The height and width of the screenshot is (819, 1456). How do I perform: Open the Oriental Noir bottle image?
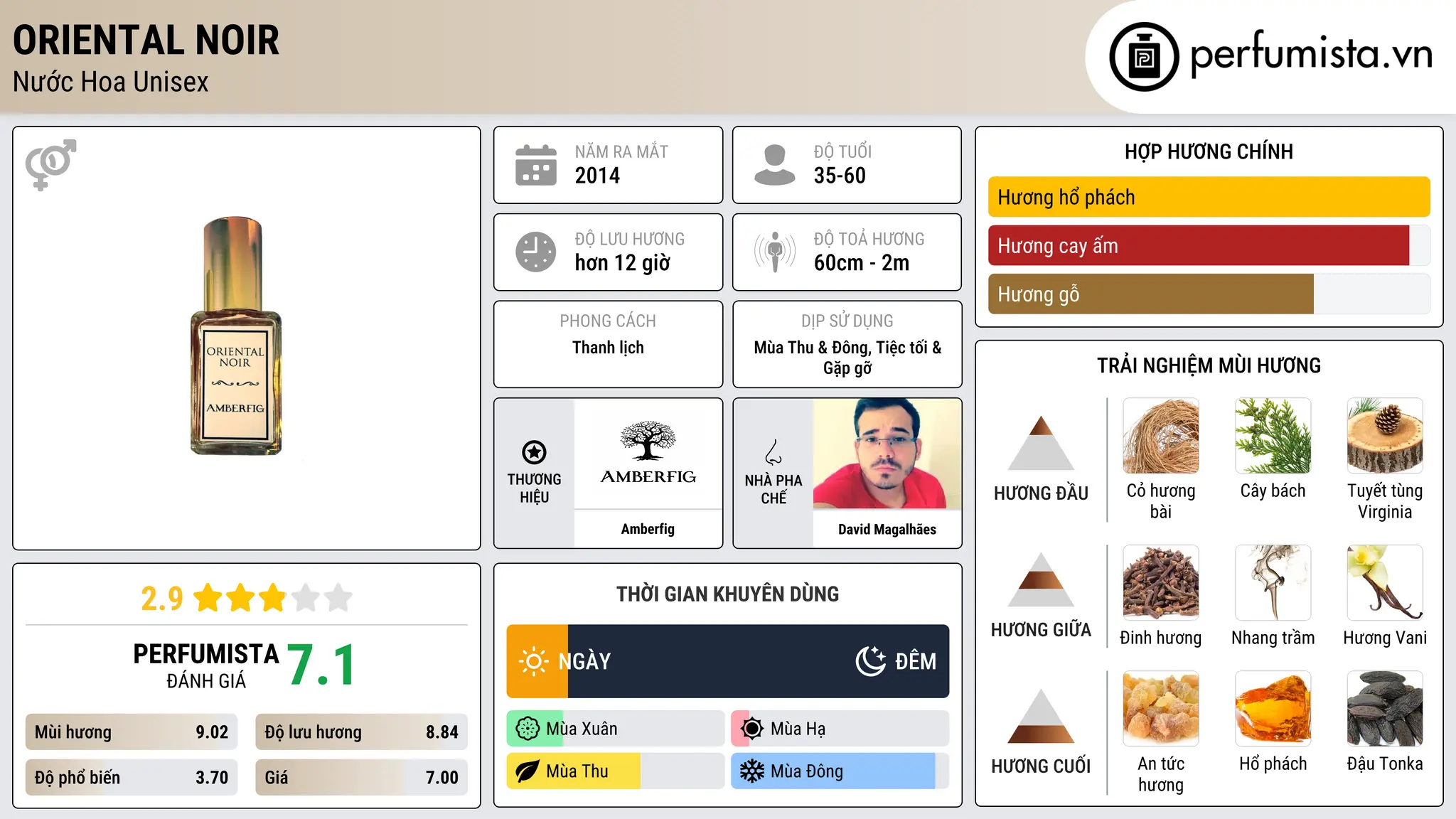[x=236, y=336]
